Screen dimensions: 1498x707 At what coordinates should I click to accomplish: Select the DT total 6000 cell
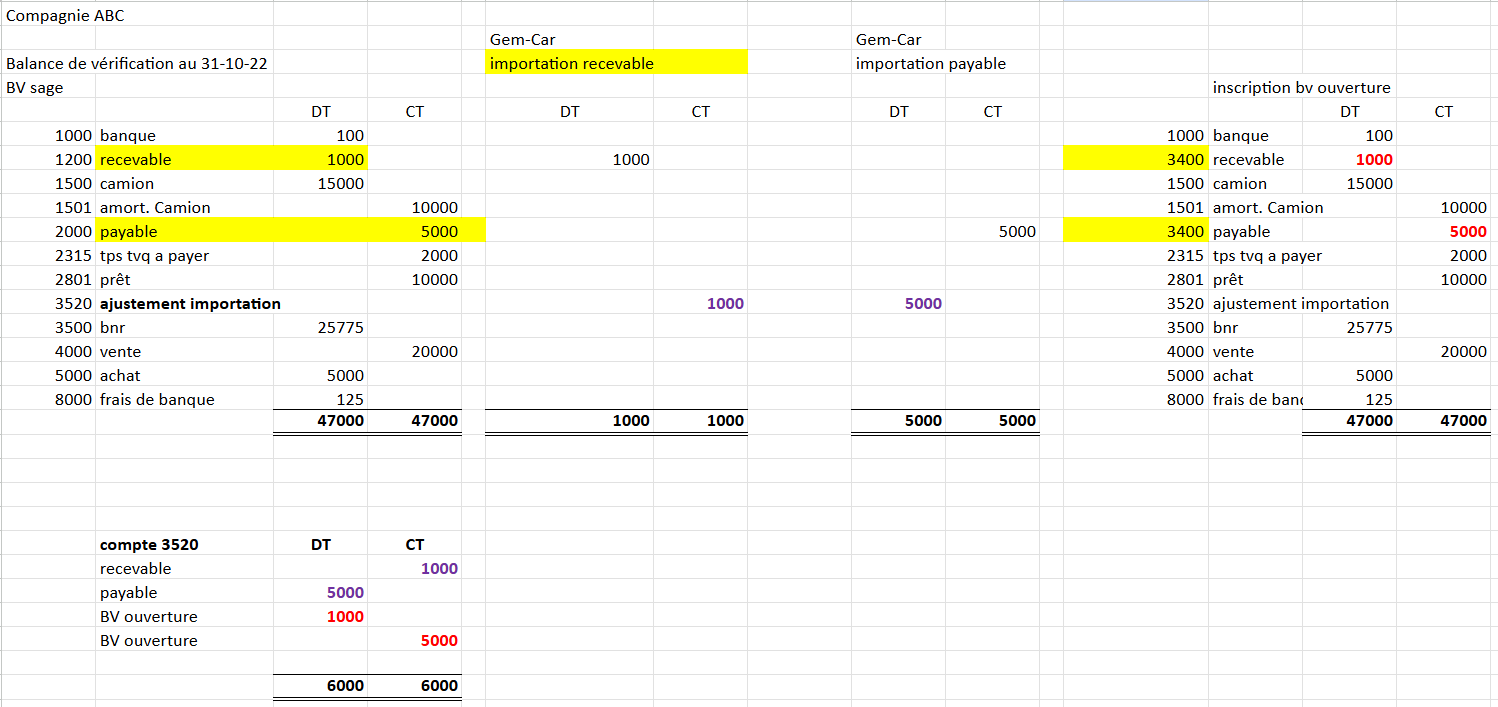344,686
